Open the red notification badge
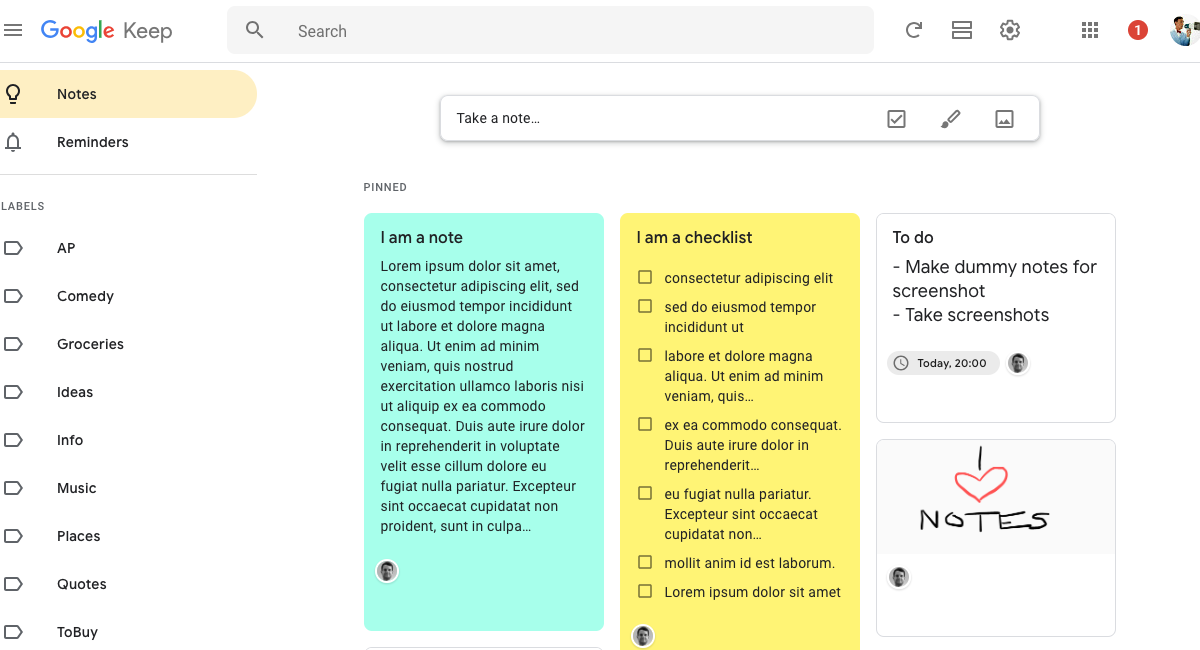The width and height of the screenshot is (1200, 650). (x=1137, y=31)
